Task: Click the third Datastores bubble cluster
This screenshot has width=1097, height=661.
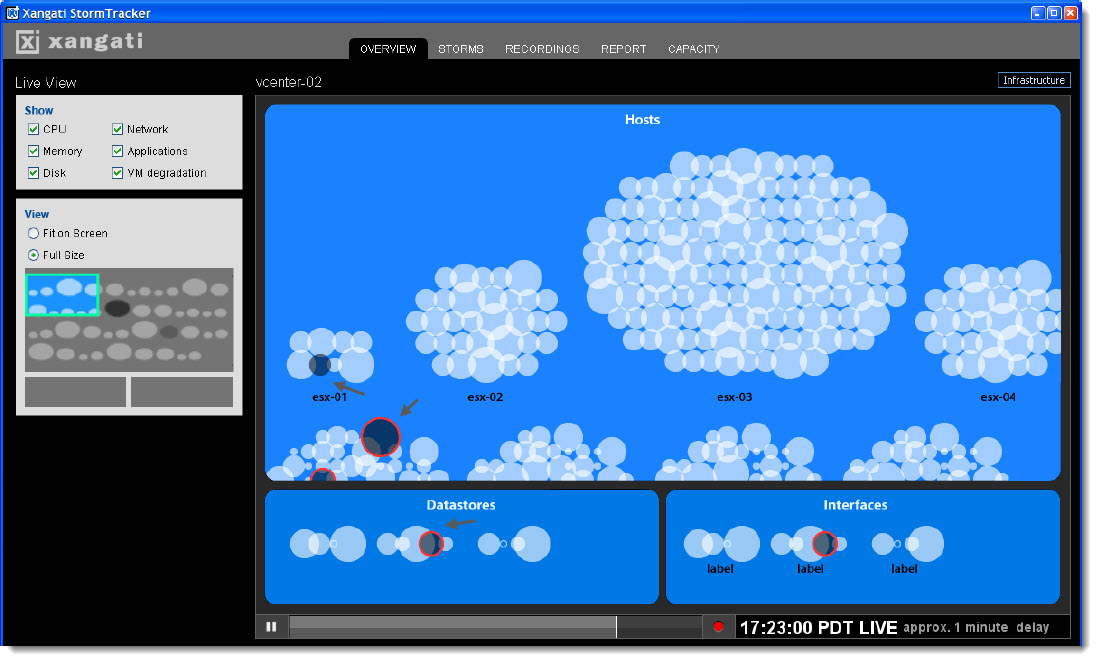Action: 514,544
